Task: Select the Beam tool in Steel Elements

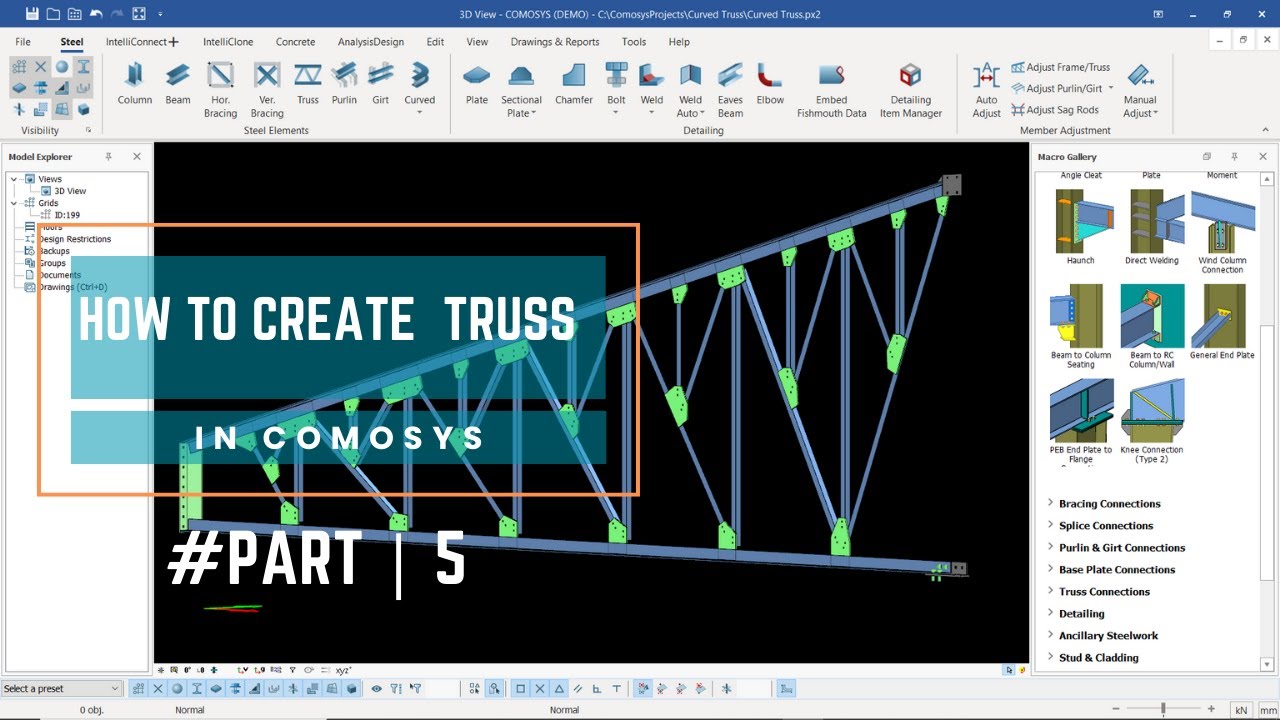Action: [178, 83]
